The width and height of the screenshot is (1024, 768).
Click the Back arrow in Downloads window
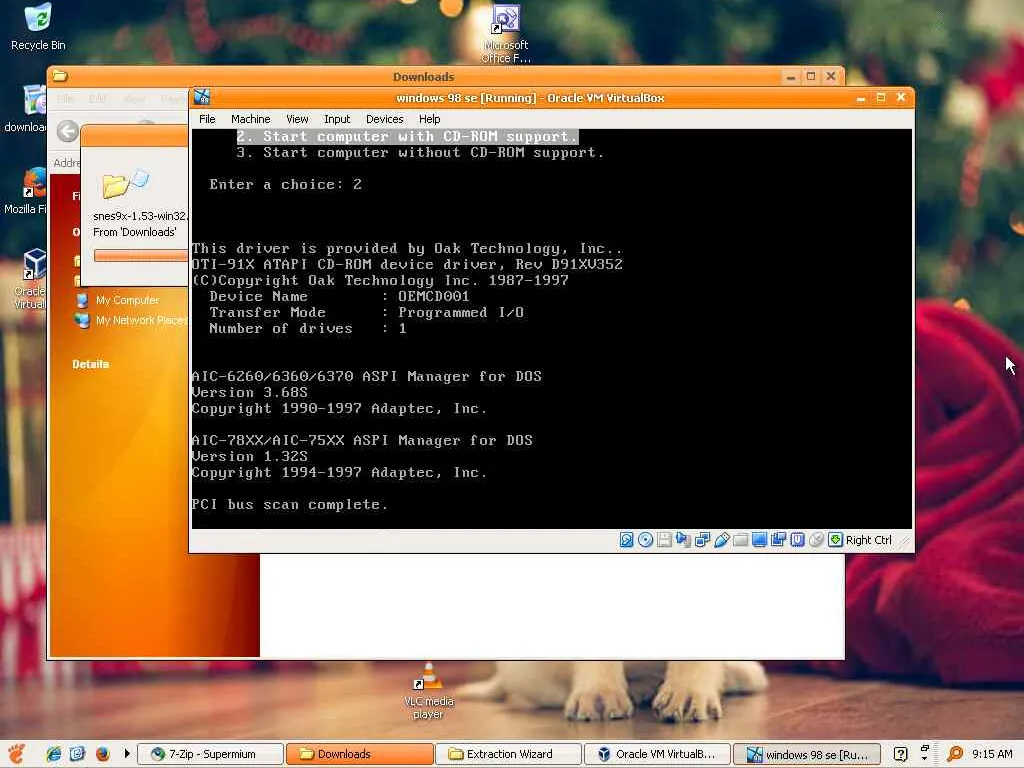(67, 131)
